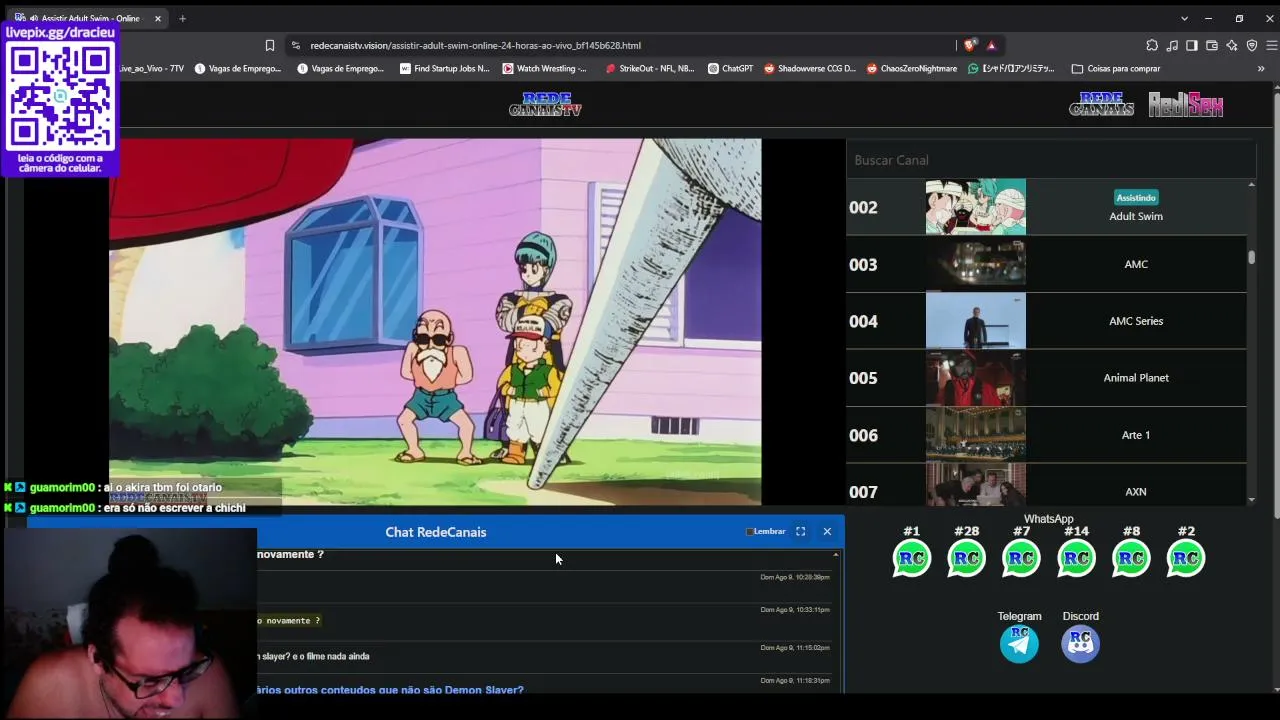Show hidden bookmarks with the overflow chevron

coord(1261,69)
